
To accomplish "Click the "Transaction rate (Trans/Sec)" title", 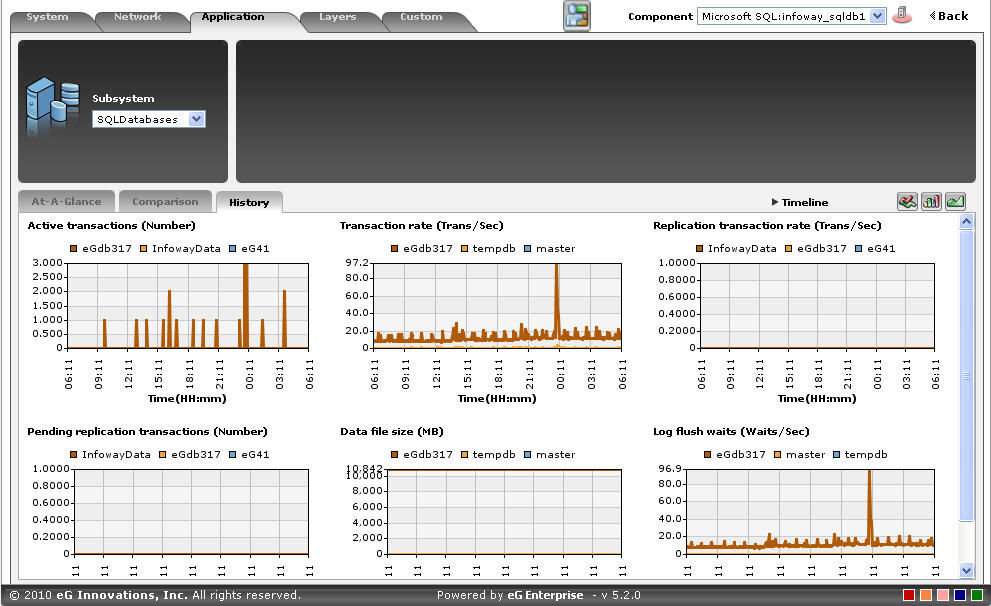I will click(x=422, y=226).
